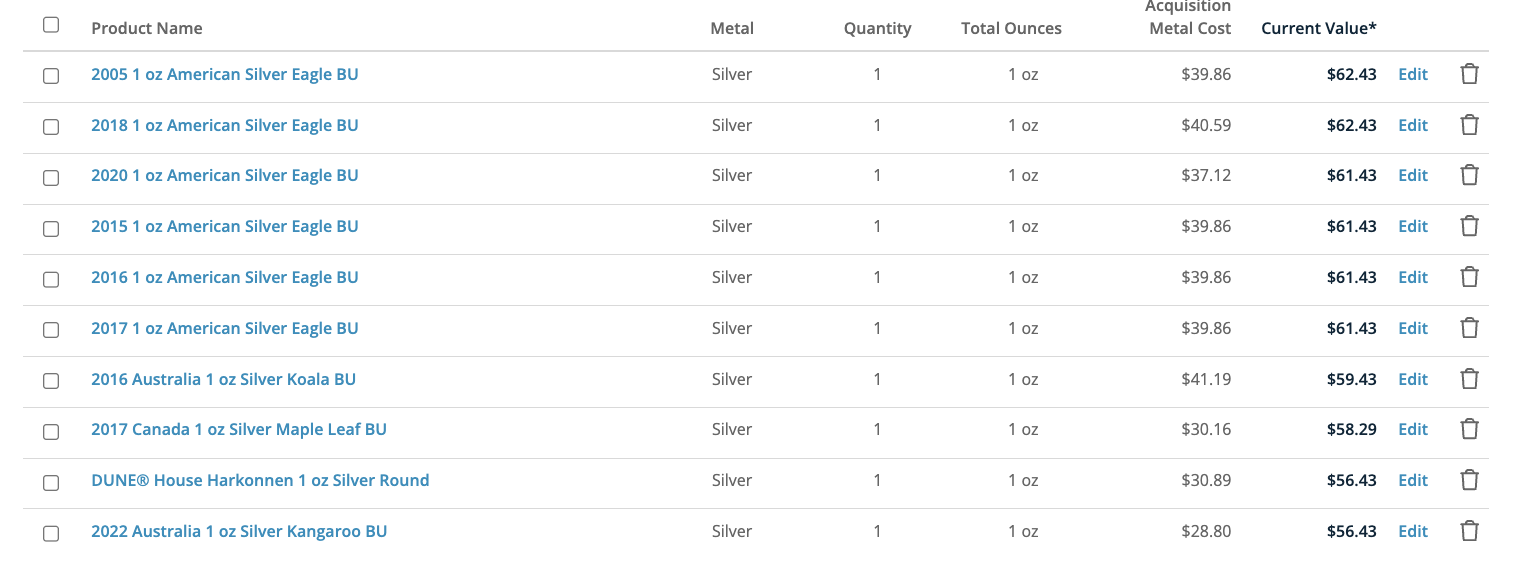Delete the 2017 American Silver Eagle row
Viewport: 1522px width, 572px height.
[1469, 328]
